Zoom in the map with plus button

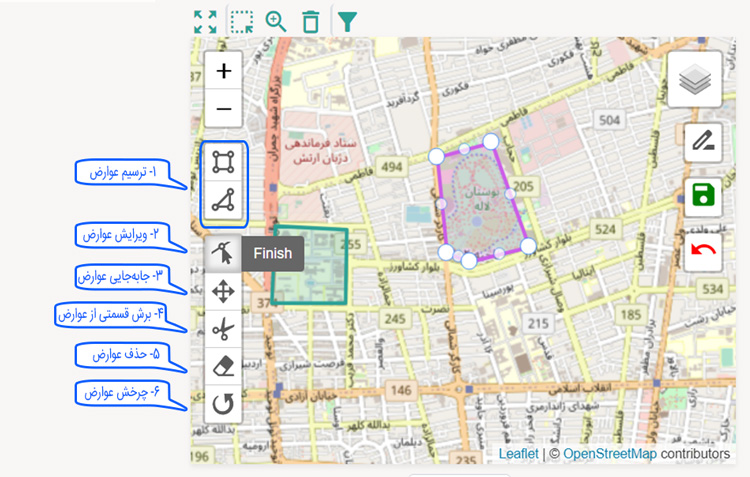pos(224,72)
